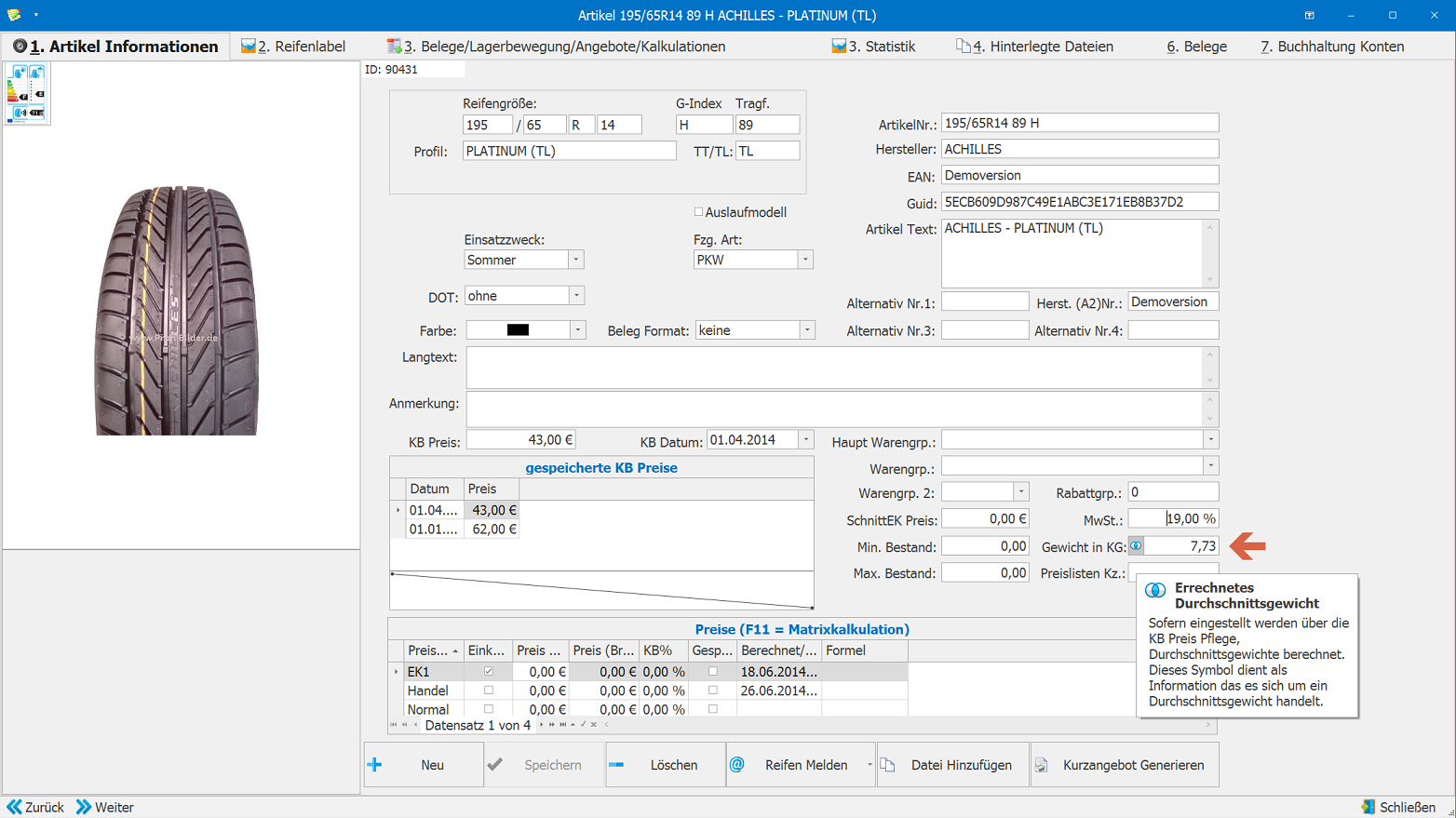The image size is (1456, 818).
Task: Click the Weiter double-arrow icon
Action: pyautogui.click(x=84, y=807)
